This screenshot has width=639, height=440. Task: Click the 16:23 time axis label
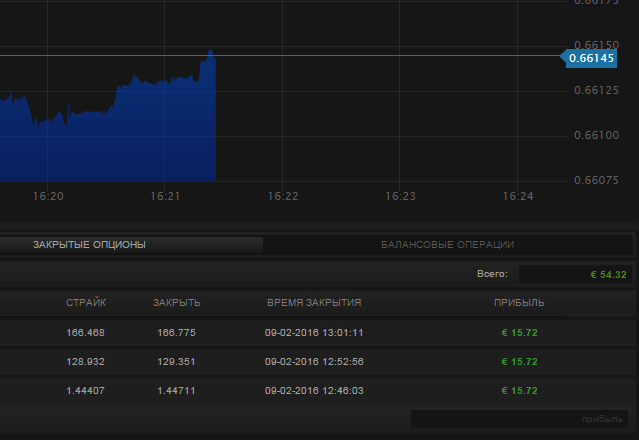point(400,197)
